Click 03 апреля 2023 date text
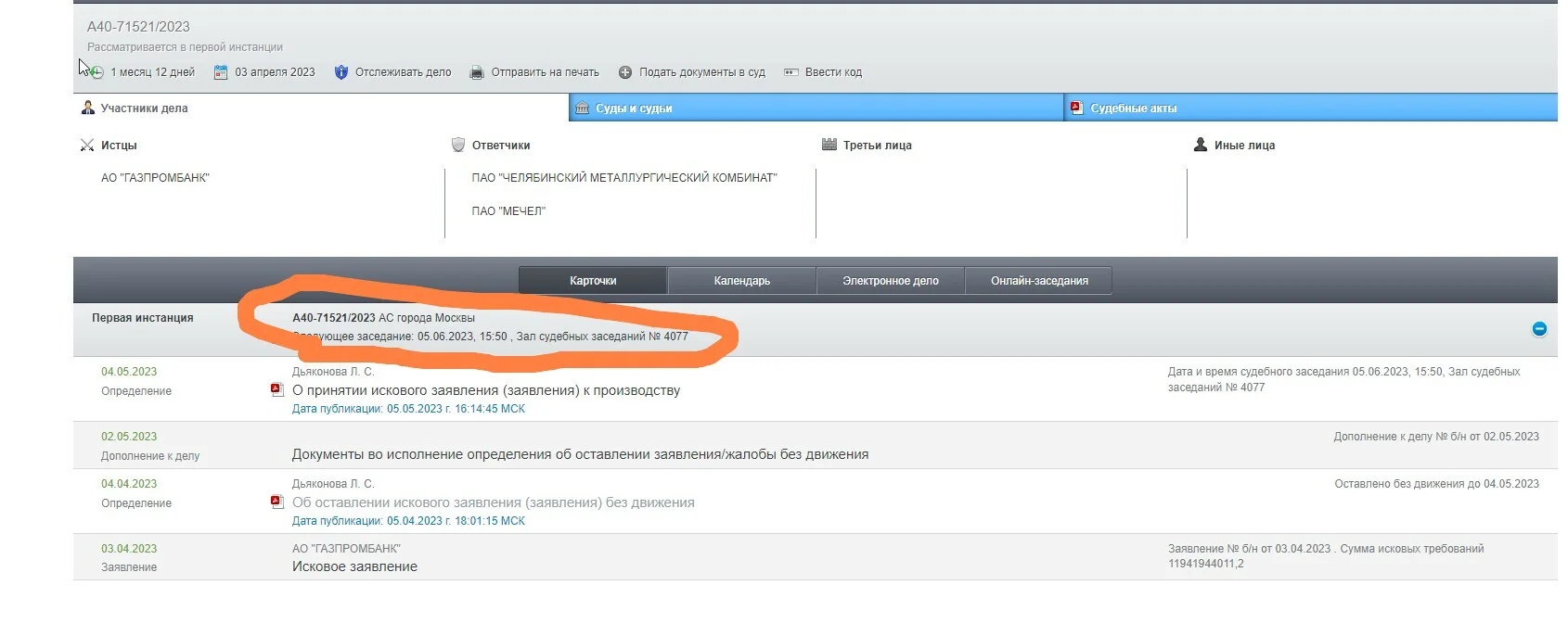This screenshot has width=1568, height=623. [x=275, y=72]
